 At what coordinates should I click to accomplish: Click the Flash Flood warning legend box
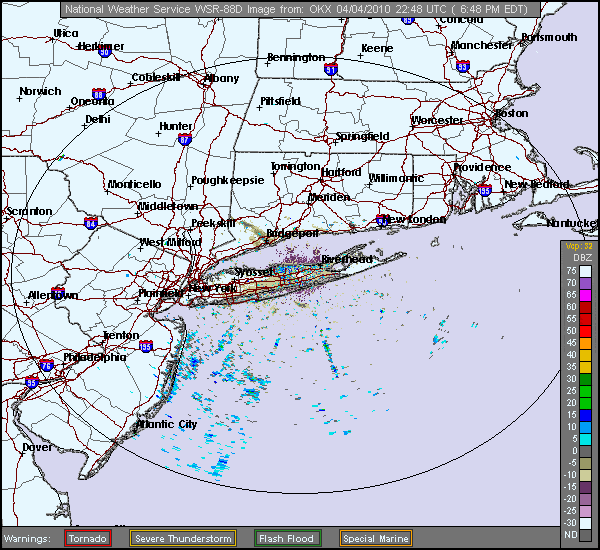pyautogui.click(x=287, y=538)
